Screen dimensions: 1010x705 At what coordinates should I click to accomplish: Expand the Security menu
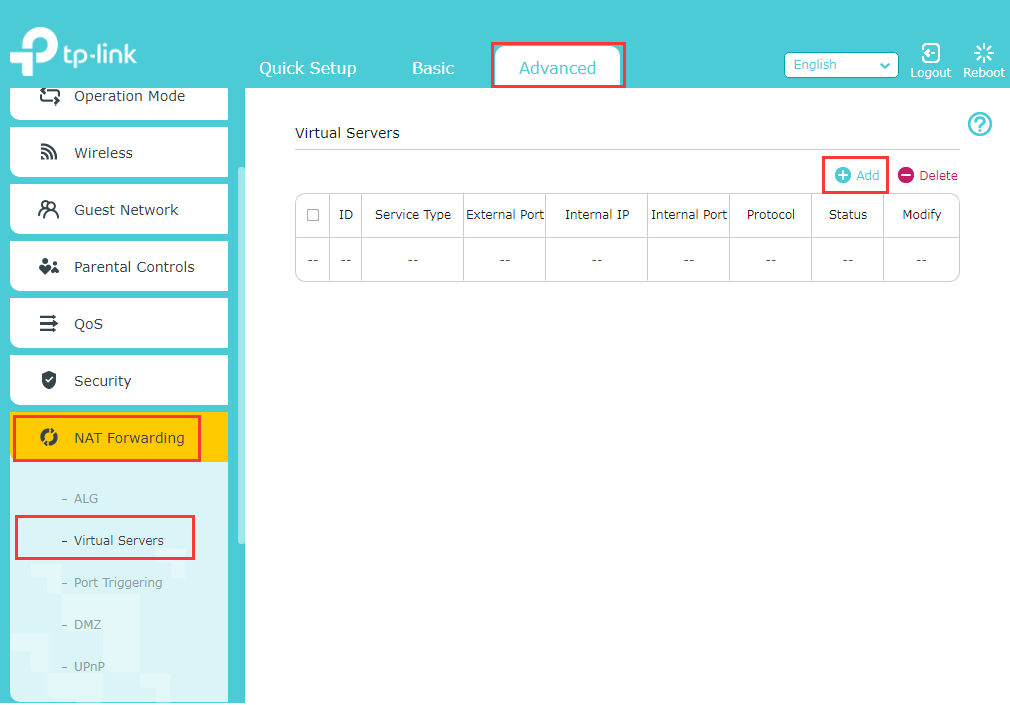click(x=102, y=380)
